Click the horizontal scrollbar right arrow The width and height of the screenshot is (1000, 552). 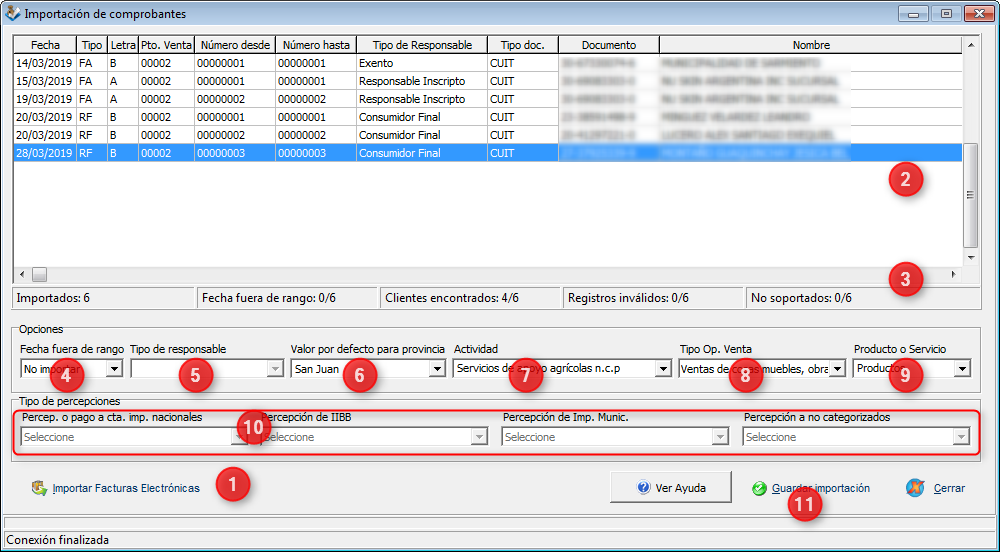952,274
